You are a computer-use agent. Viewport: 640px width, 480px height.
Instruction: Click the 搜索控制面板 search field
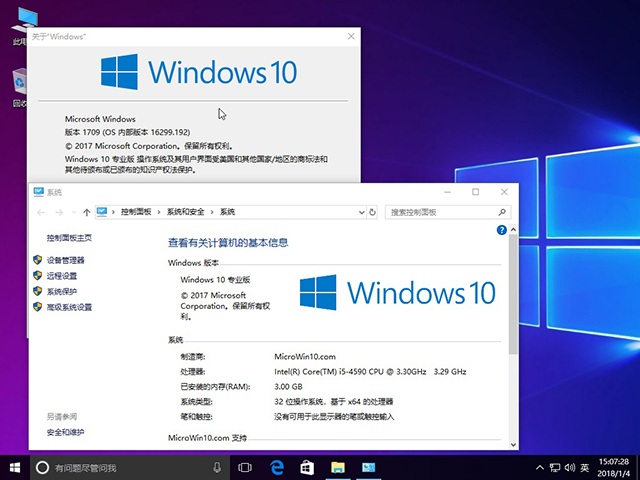point(441,212)
